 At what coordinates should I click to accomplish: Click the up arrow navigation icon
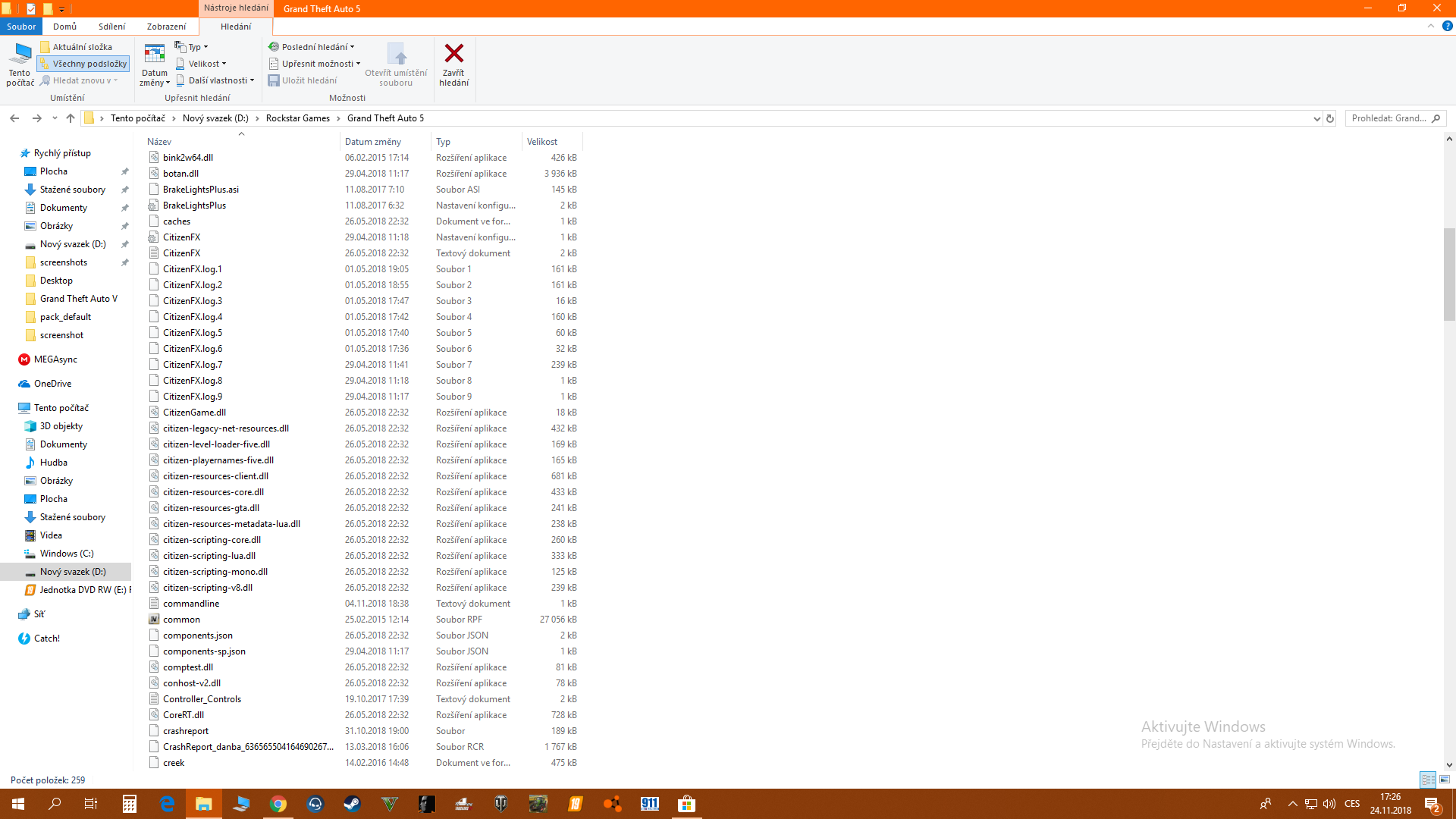tap(71, 118)
